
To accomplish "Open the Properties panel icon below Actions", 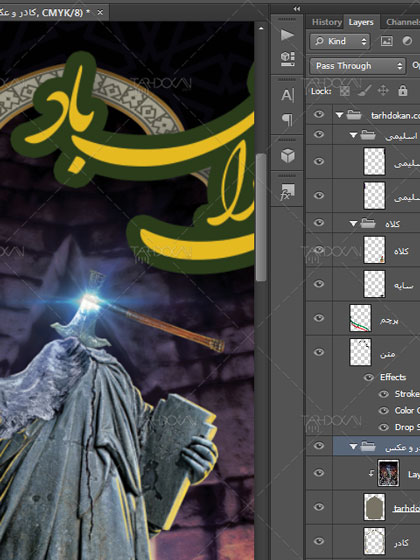I will click(288, 58).
